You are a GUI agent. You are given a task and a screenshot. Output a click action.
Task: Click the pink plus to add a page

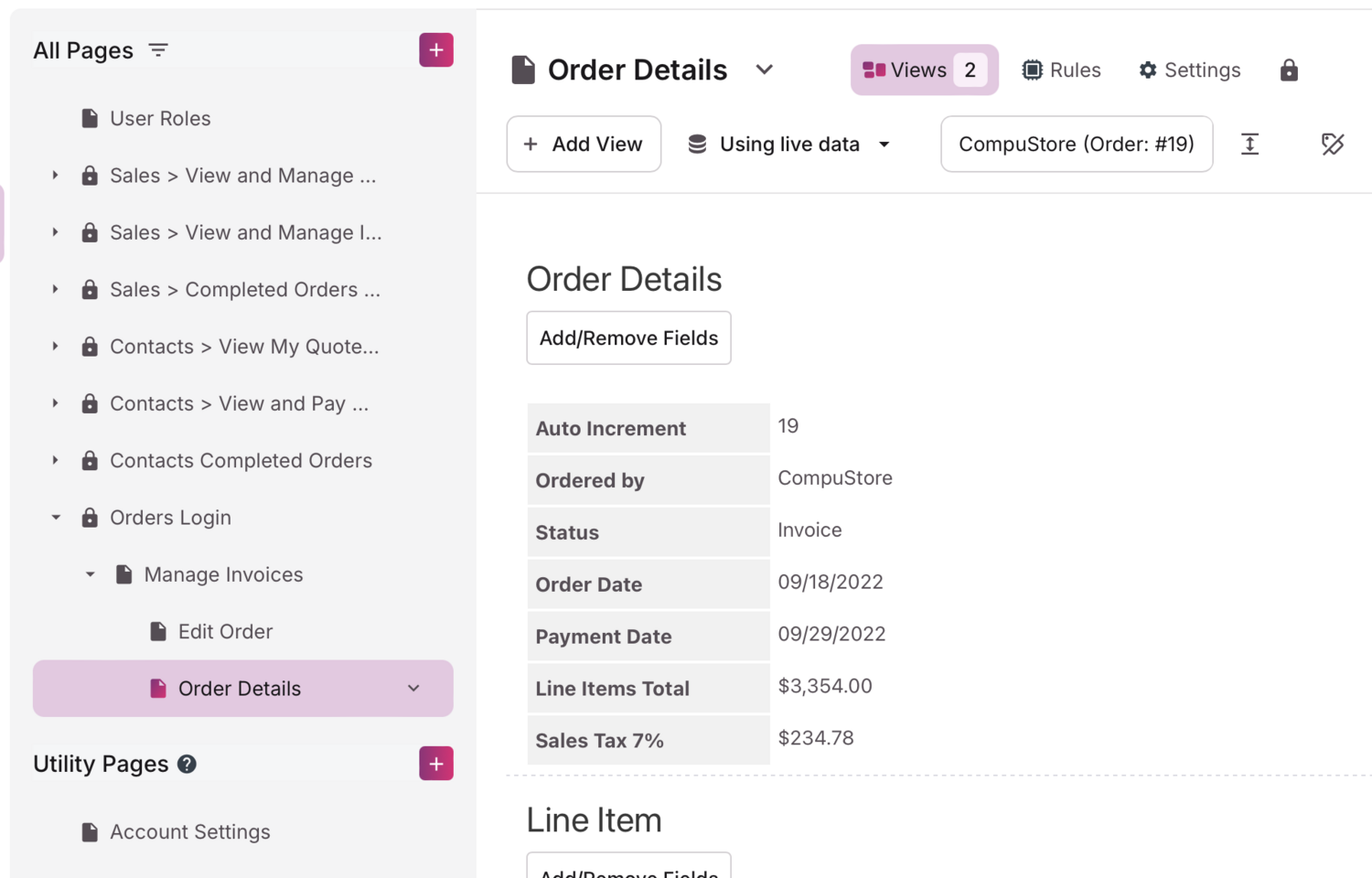point(436,49)
